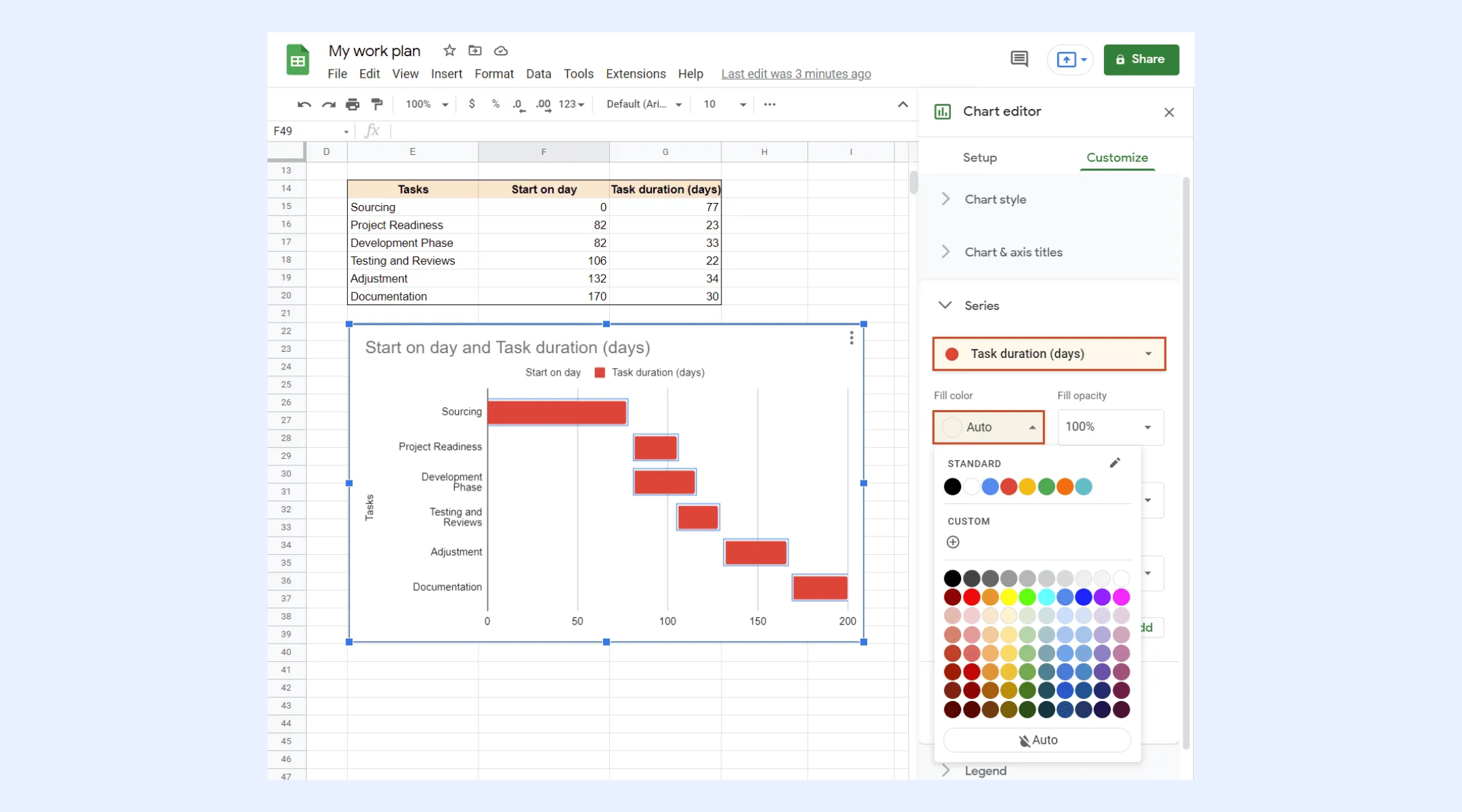Close the Chart editor panel
The width and height of the screenshot is (1462, 812).
pyautogui.click(x=1169, y=112)
